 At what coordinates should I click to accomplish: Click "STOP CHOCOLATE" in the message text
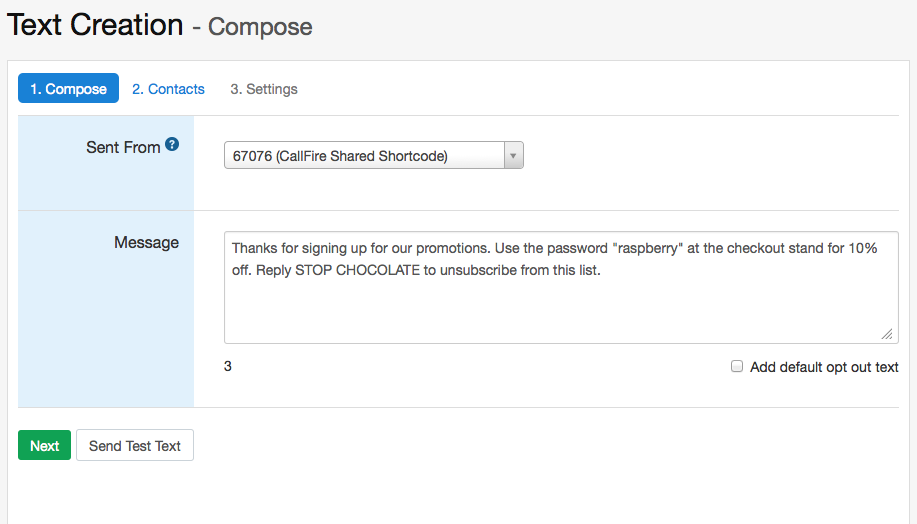(357, 271)
